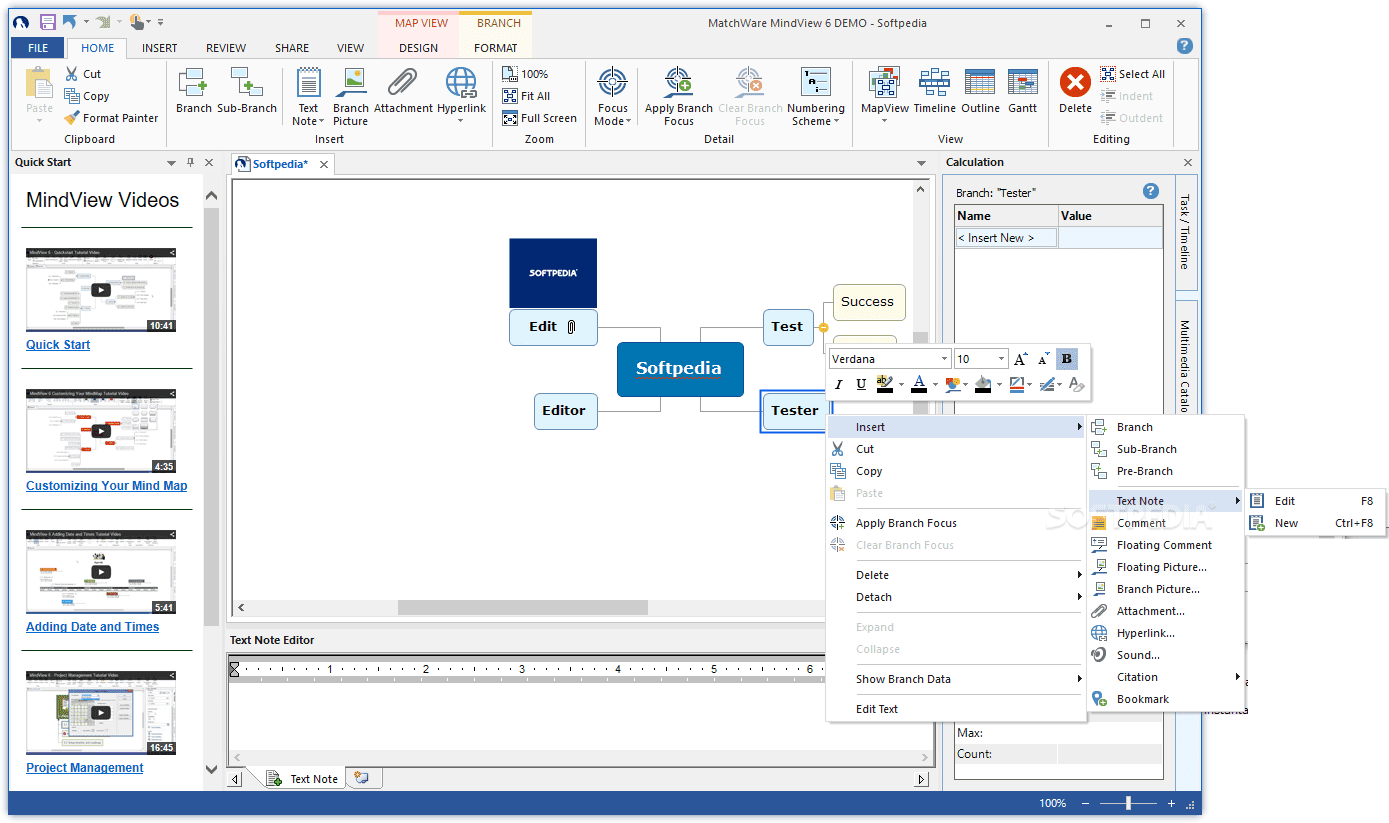The width and height of the screenshot is (1389, 823).
Task: Open the Project Management link
Action: click(x=85, y=768)
